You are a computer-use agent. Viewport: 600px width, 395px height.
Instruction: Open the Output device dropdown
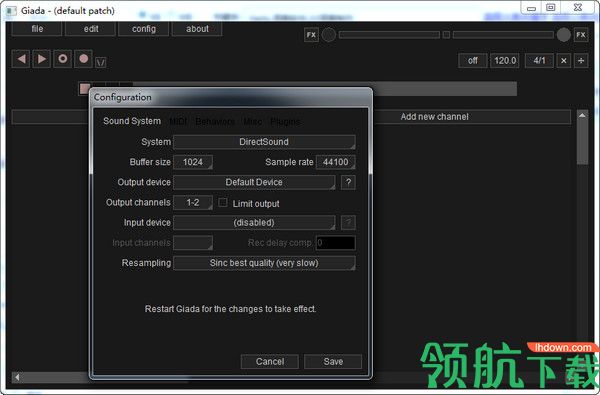254,182
